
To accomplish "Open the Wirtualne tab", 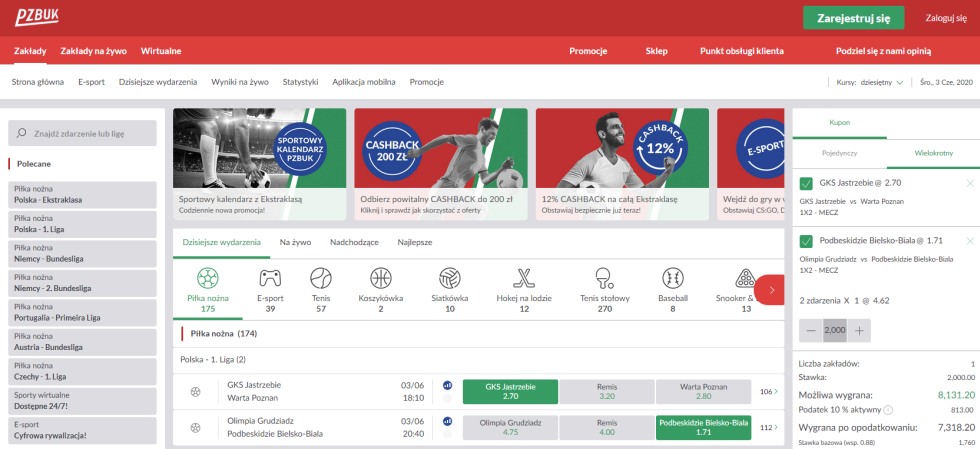I will click(x=161, y=51).
